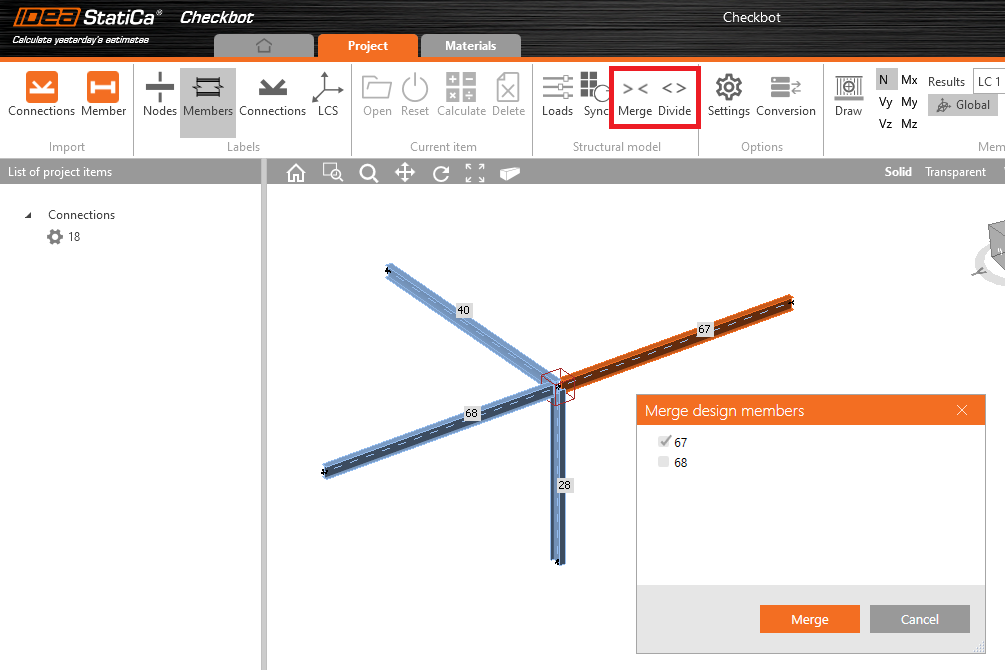Toggle Nodes labels
This screenshot has height=670, width=1005.
click(x=160, y=94)
